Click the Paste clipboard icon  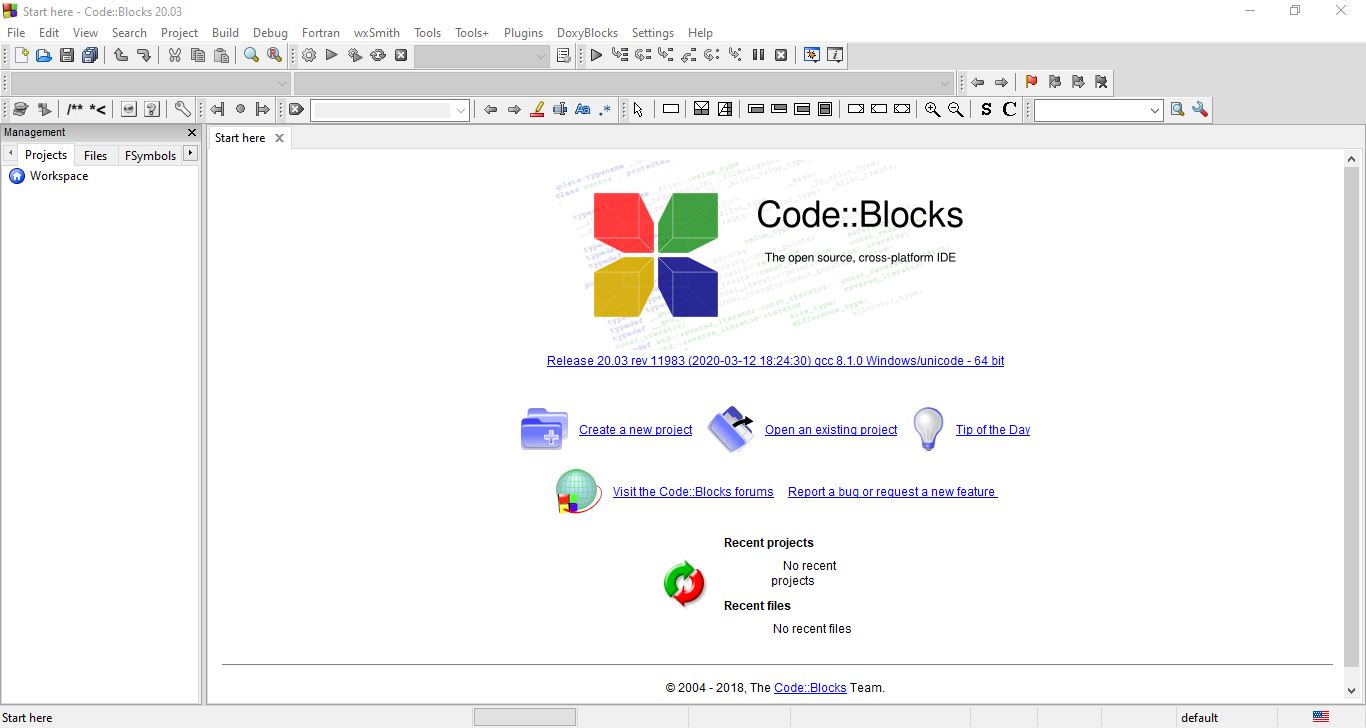pyautogui.click(x=221, y=56)
